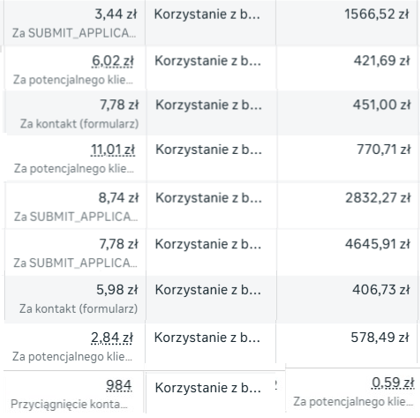
Task: Select the 1566,52 zł amount spent cell
Action: [377, 14]
